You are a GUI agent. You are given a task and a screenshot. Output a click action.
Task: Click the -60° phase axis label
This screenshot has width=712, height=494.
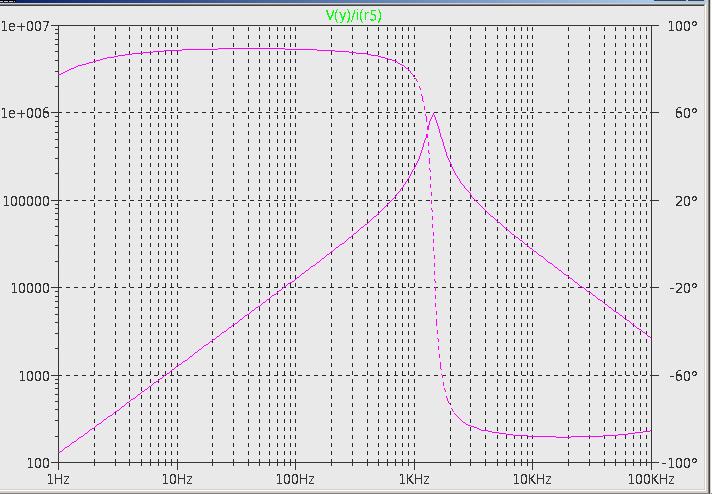click(684, 376)
